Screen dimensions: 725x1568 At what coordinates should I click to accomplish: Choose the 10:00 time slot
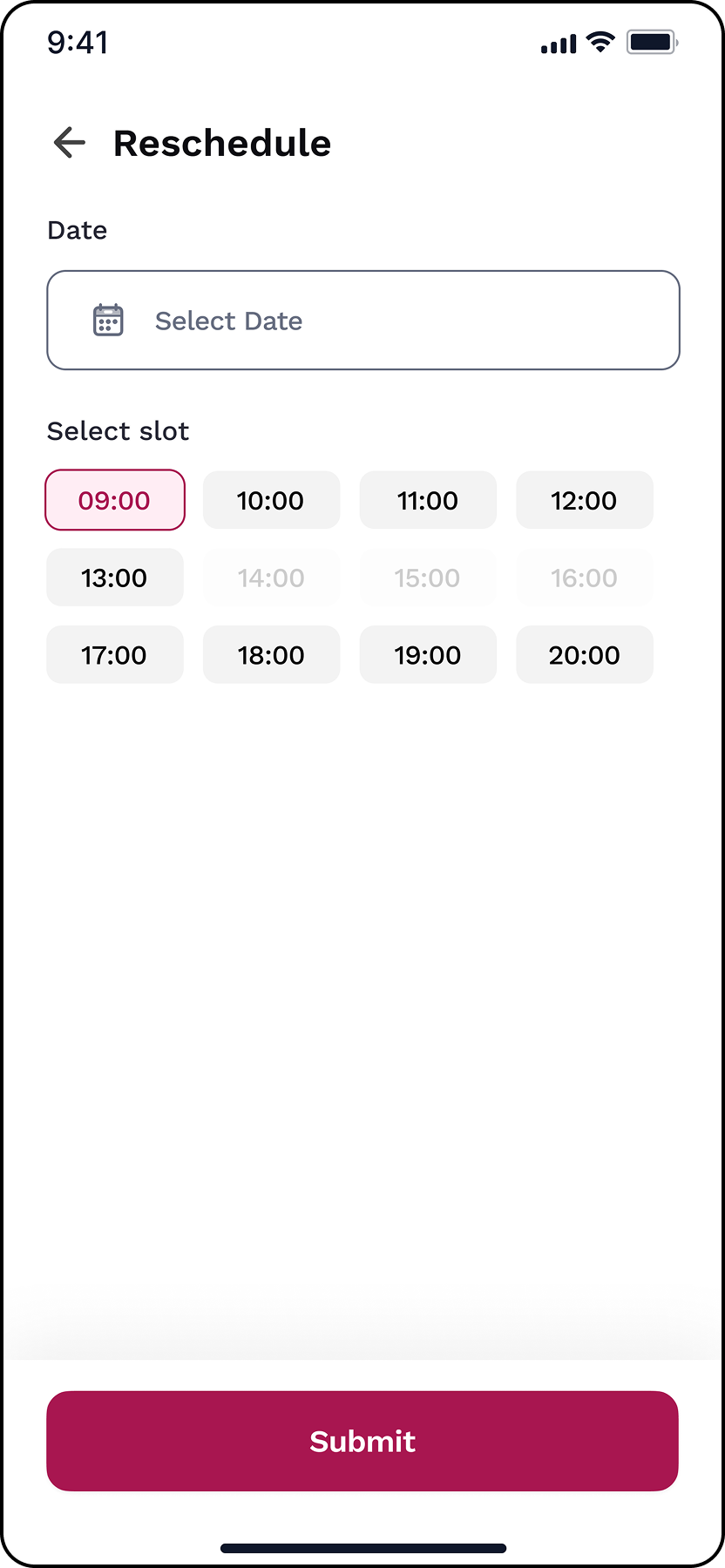271,500
